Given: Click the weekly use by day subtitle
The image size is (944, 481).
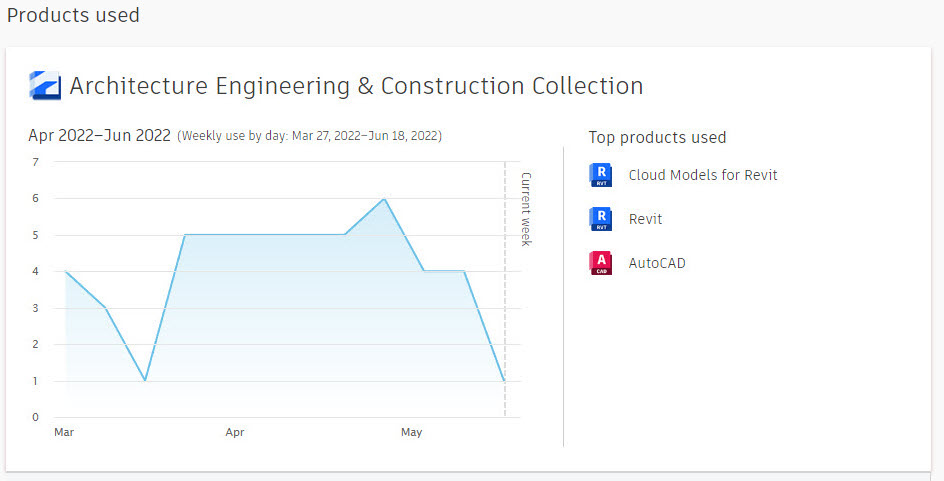Looking at the screenshot, I should pyautogui.click(x=309, y=135).
